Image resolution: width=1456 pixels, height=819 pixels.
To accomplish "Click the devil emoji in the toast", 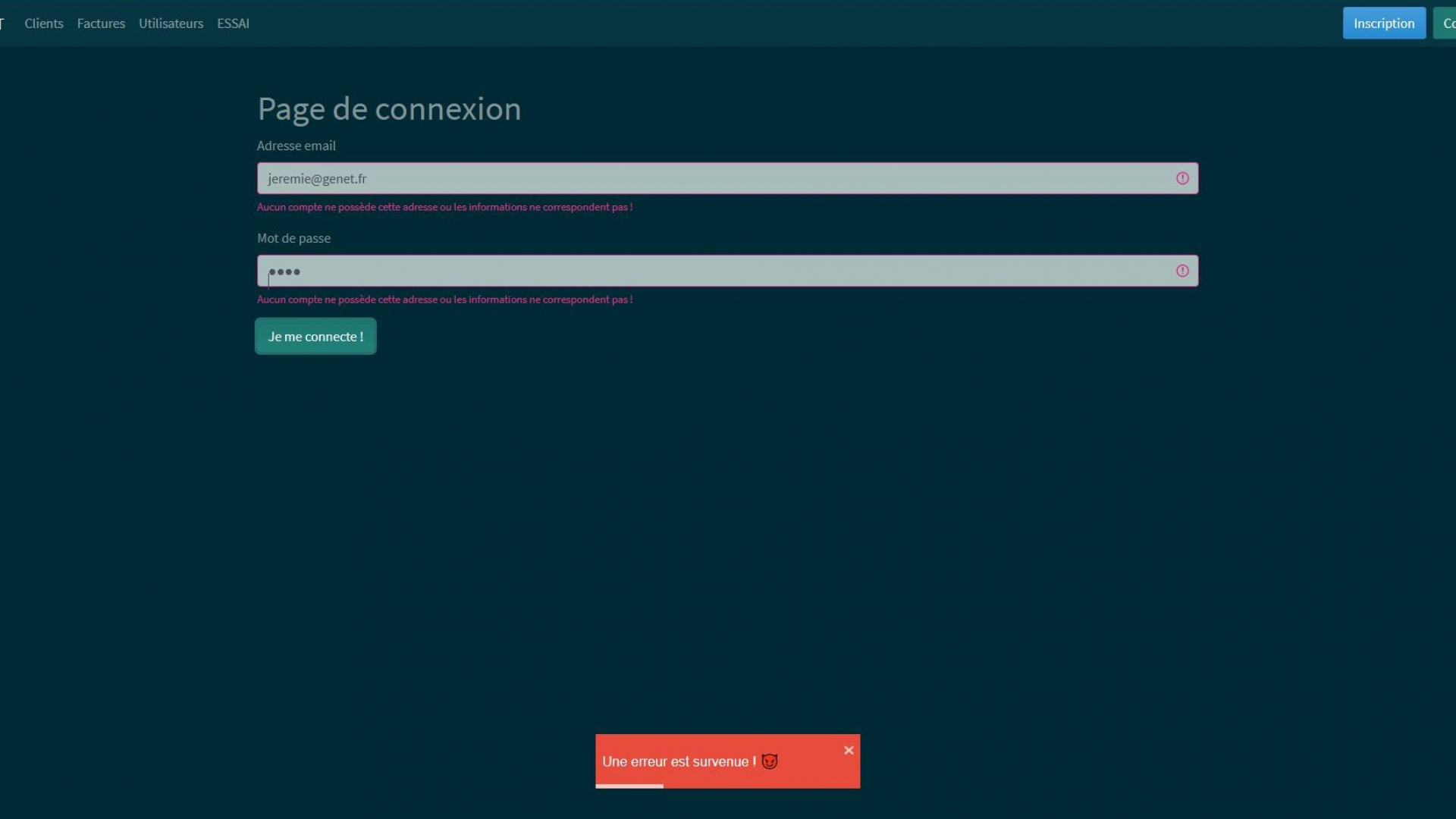I will point(770,761).
